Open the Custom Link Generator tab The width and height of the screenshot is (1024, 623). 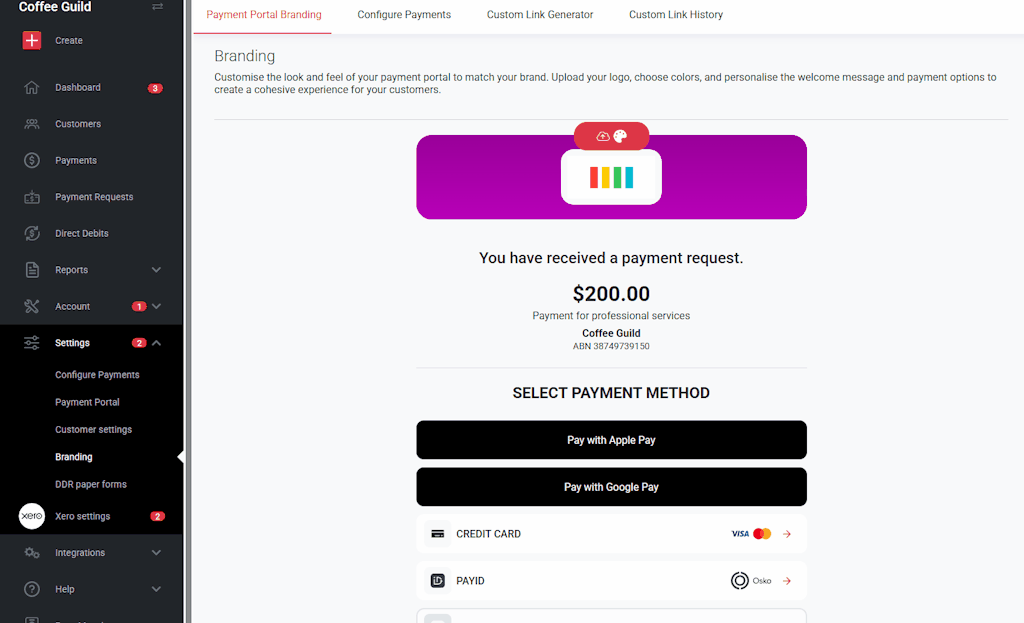[540, 15]
